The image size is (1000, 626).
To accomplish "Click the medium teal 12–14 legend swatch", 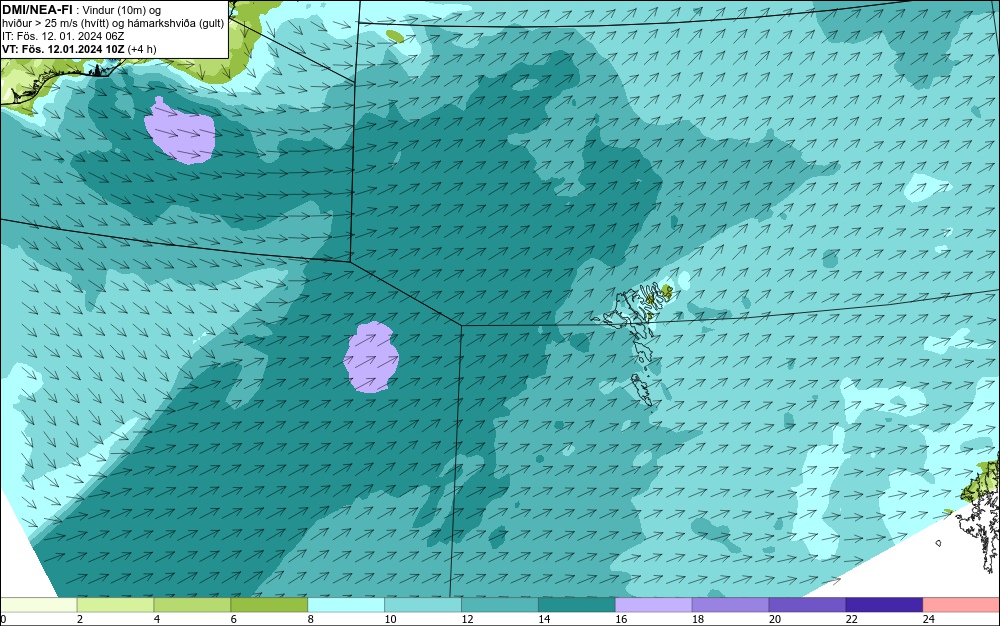I will [x=500, y=605].
